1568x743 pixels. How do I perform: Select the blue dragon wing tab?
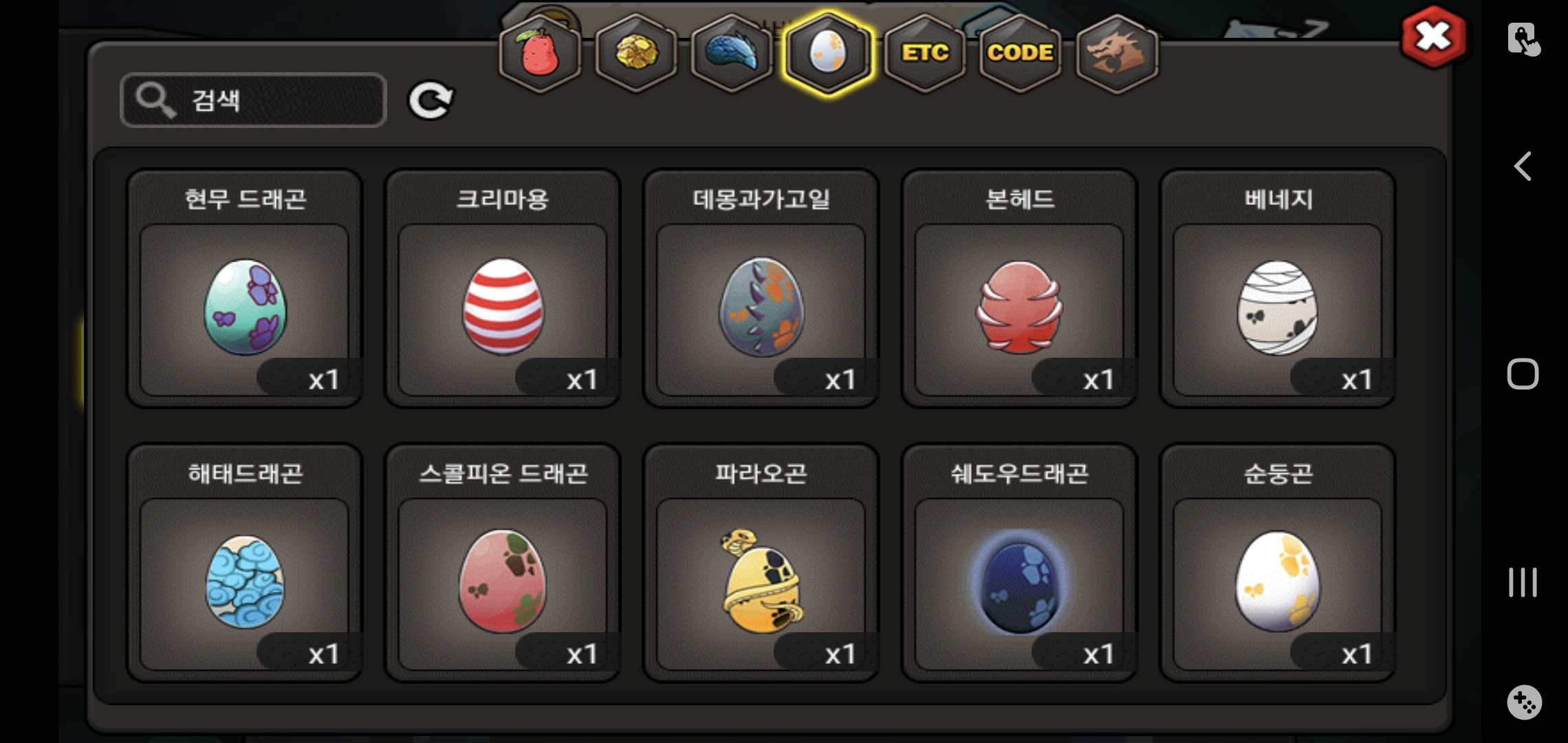pyautogui.click(x=732, y=54)
